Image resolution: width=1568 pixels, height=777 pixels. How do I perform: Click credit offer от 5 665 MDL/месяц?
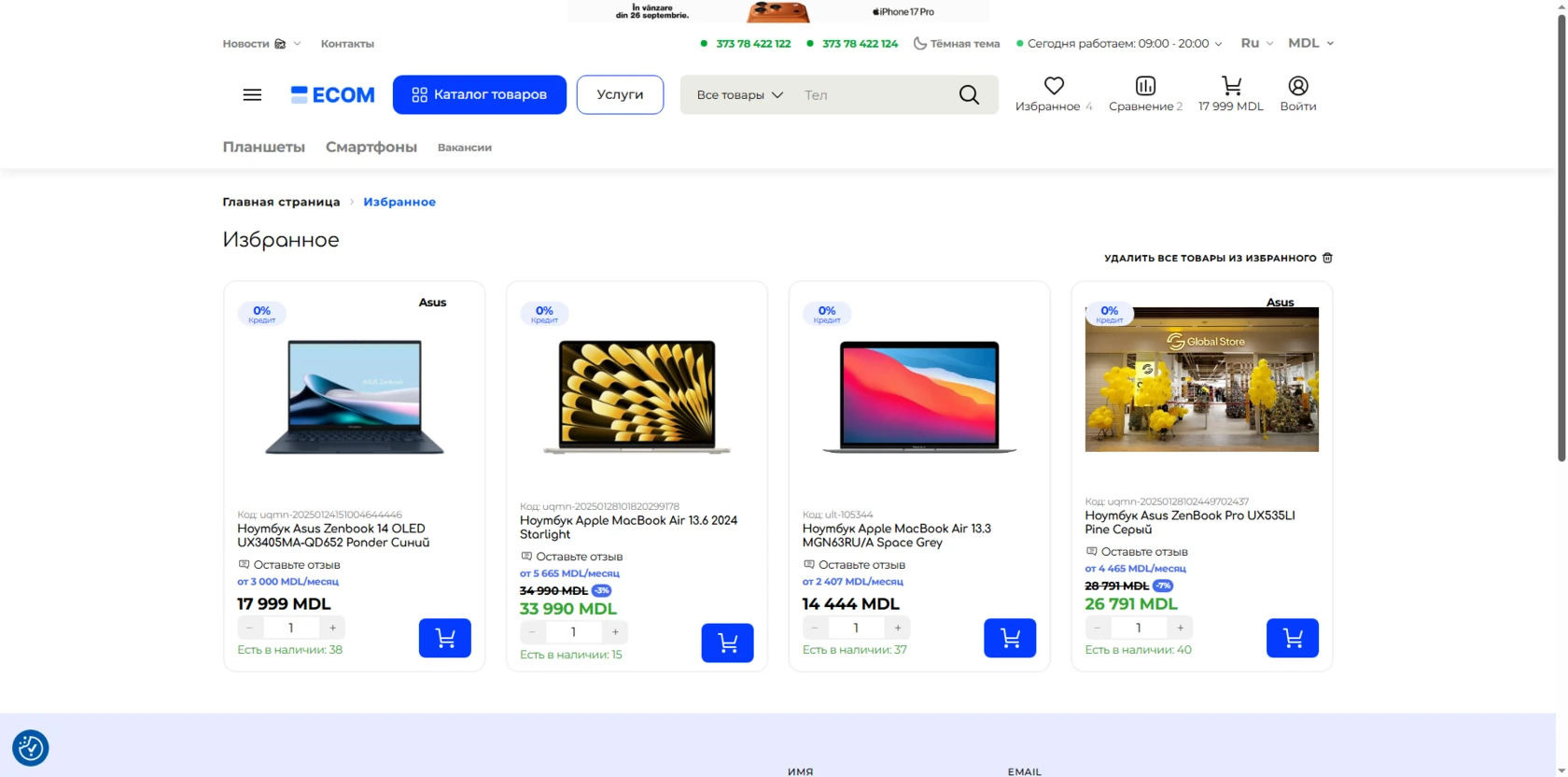(569, 573)
